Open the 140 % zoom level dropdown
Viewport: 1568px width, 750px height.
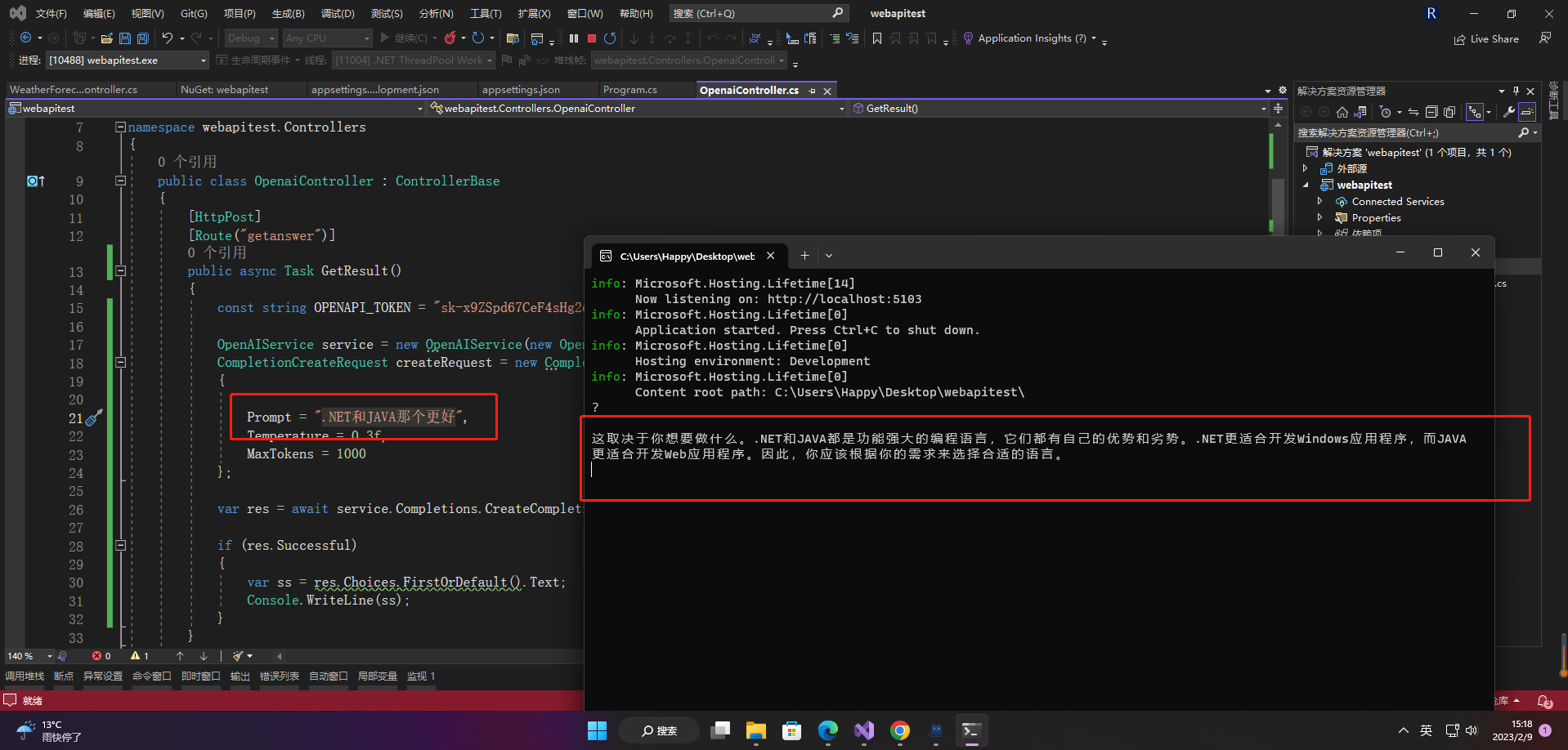pyautogui.click(x=29, y=656)
